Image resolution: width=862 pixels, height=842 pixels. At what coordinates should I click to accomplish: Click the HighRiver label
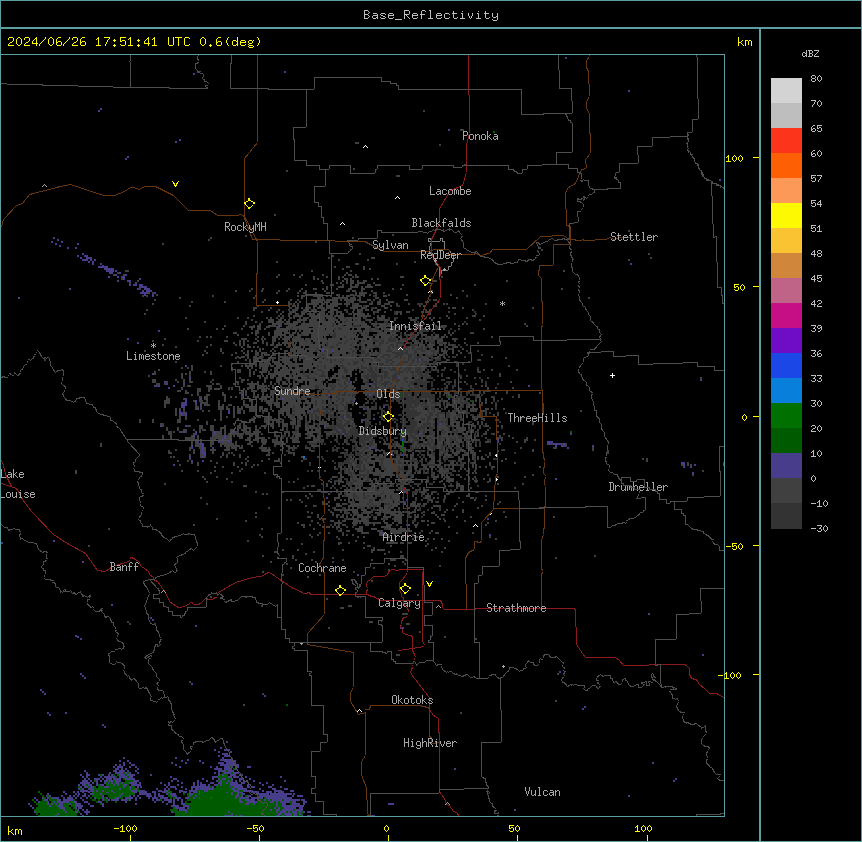(x=430, y=743)
